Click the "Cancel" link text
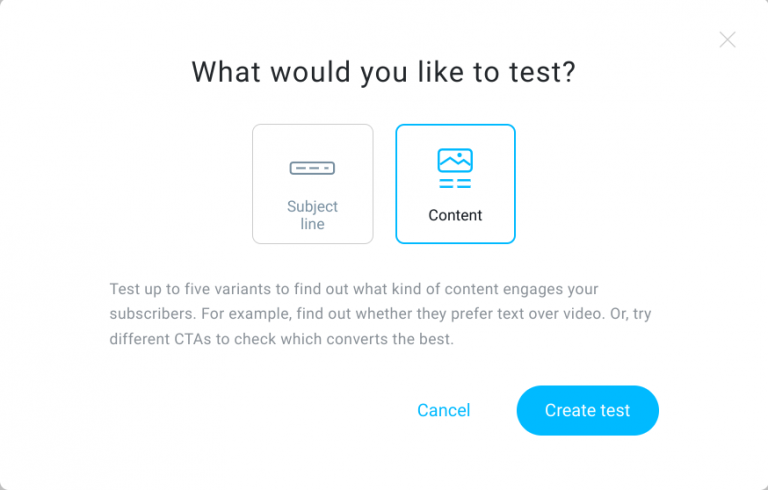 click(443, 410)
